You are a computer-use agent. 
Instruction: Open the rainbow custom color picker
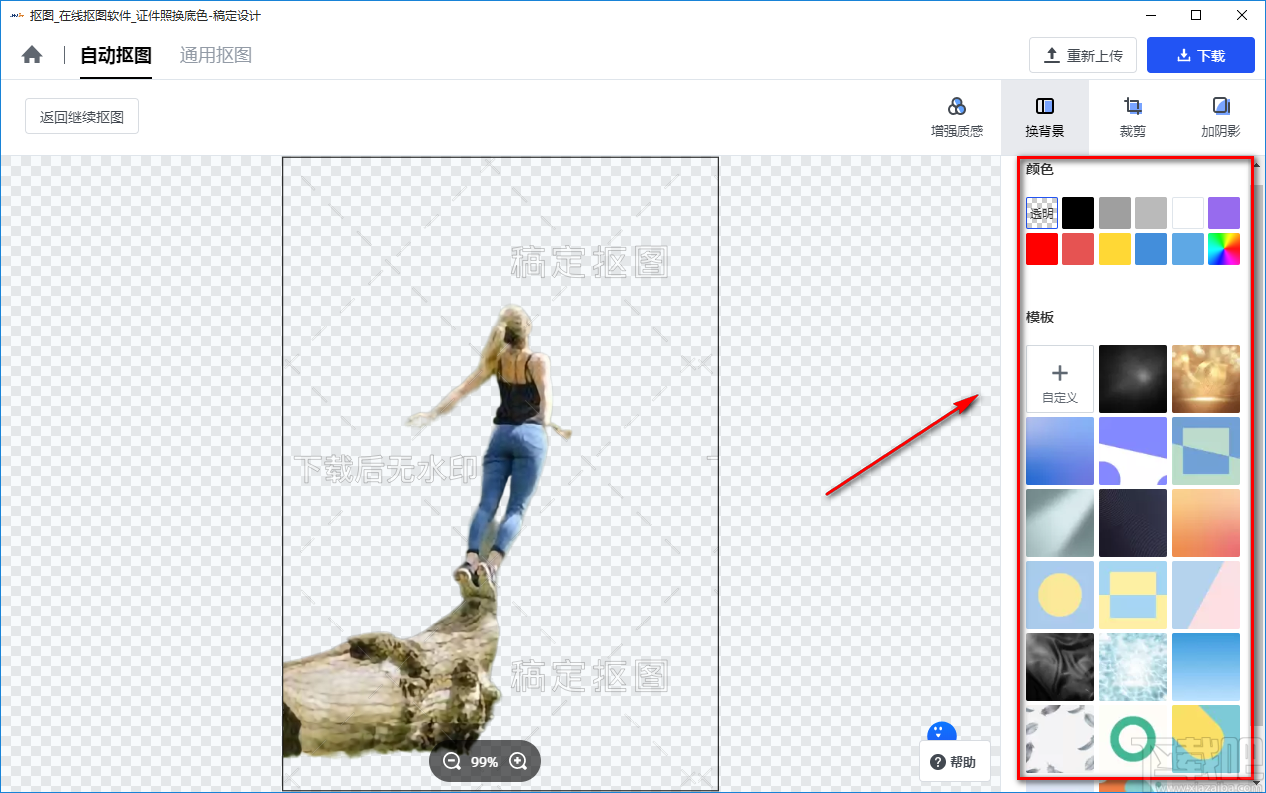1224,249
